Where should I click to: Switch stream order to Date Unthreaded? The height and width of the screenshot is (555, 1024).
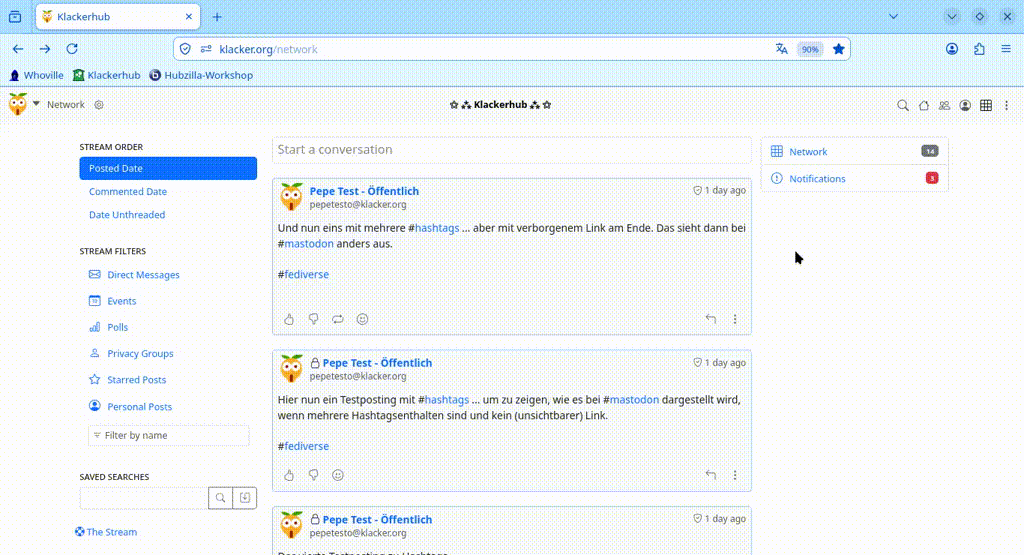coord(127,215)
